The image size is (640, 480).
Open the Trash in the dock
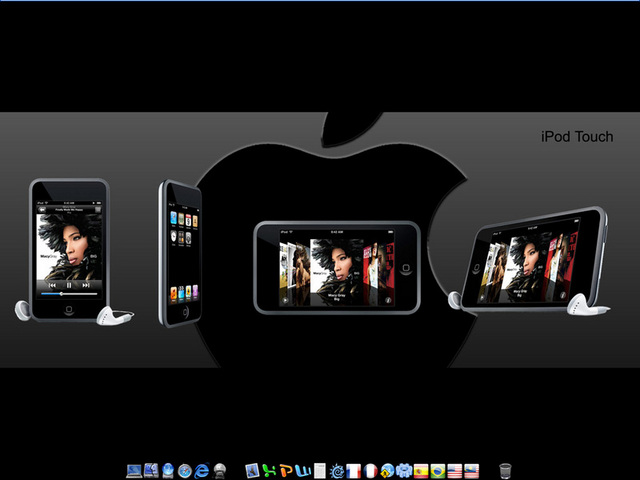pyautogui.click(x=505, y=471)
